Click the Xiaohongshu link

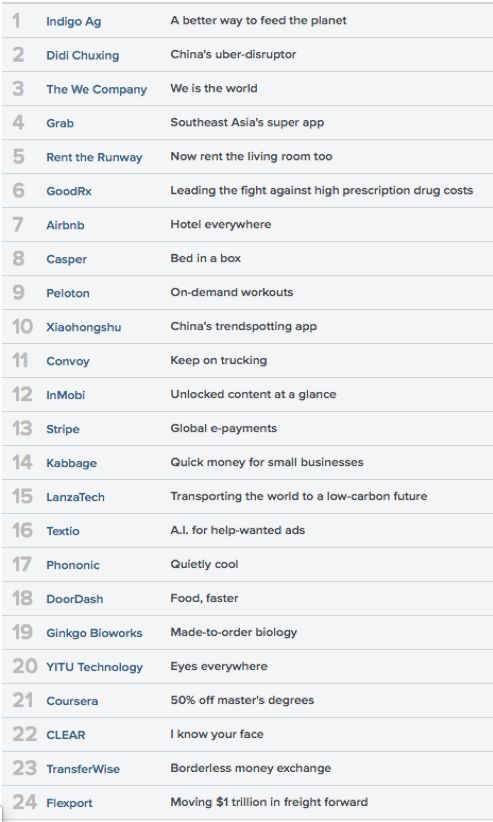[x=83, y=327]
